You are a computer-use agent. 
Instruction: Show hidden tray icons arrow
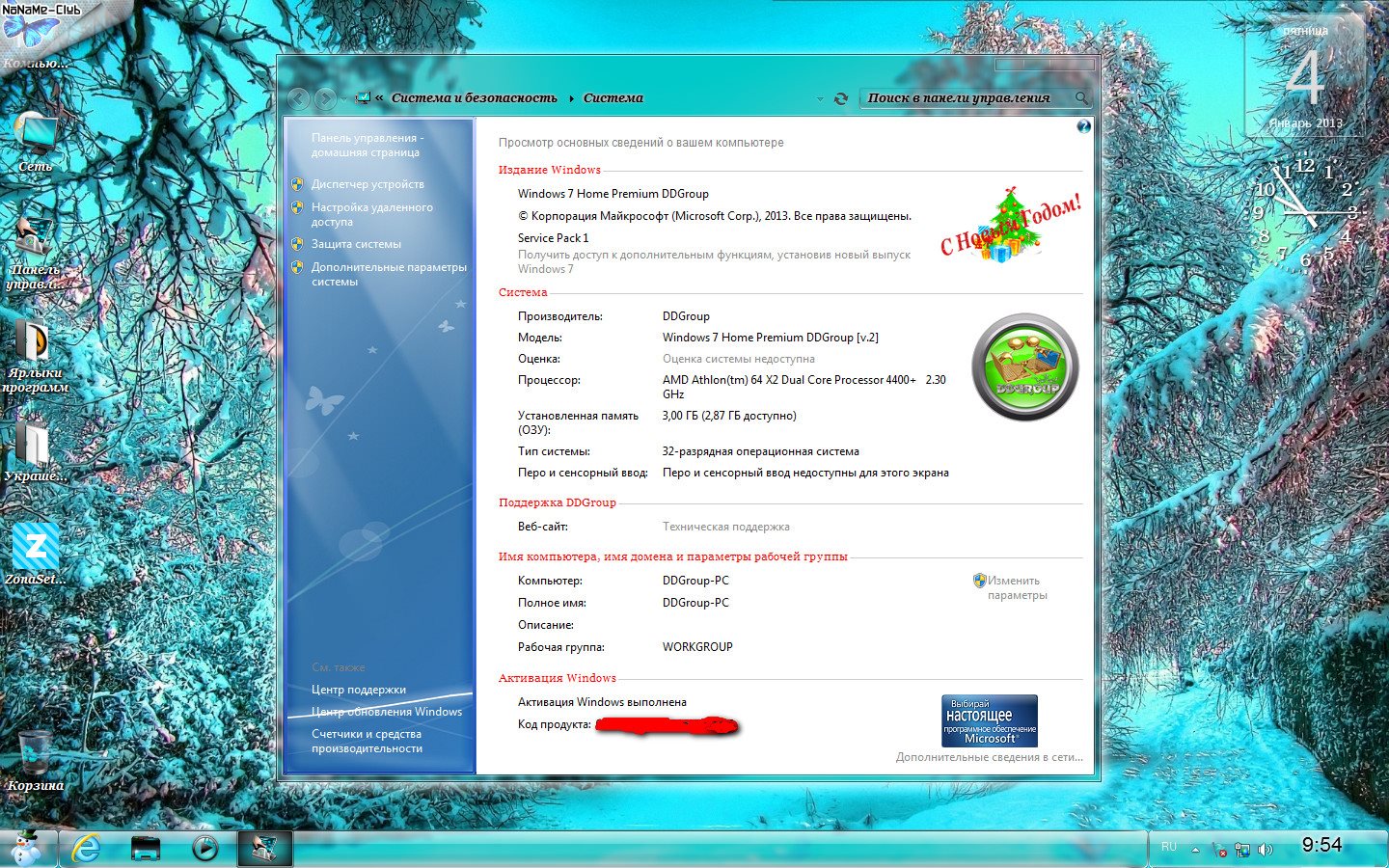pyautogui.click(x=1195, y=850)
